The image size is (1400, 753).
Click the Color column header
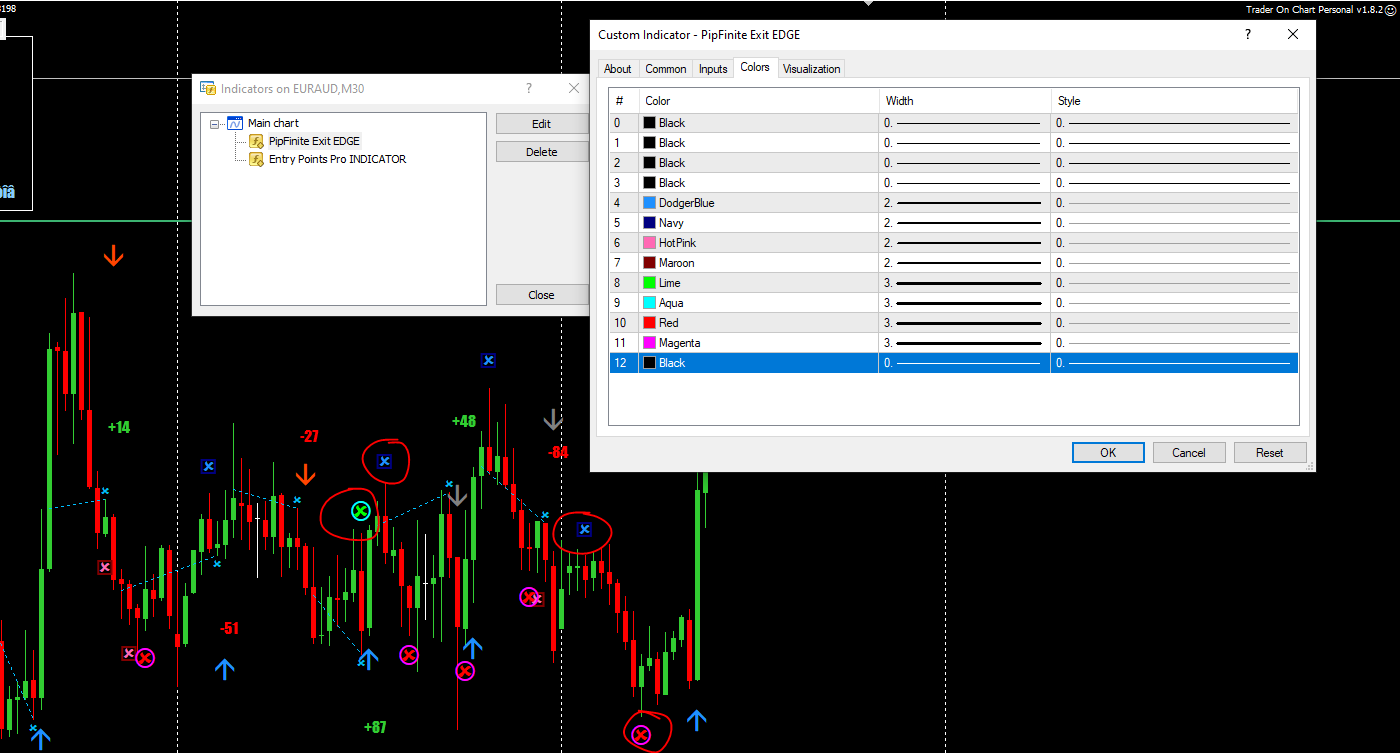(759, 101)
